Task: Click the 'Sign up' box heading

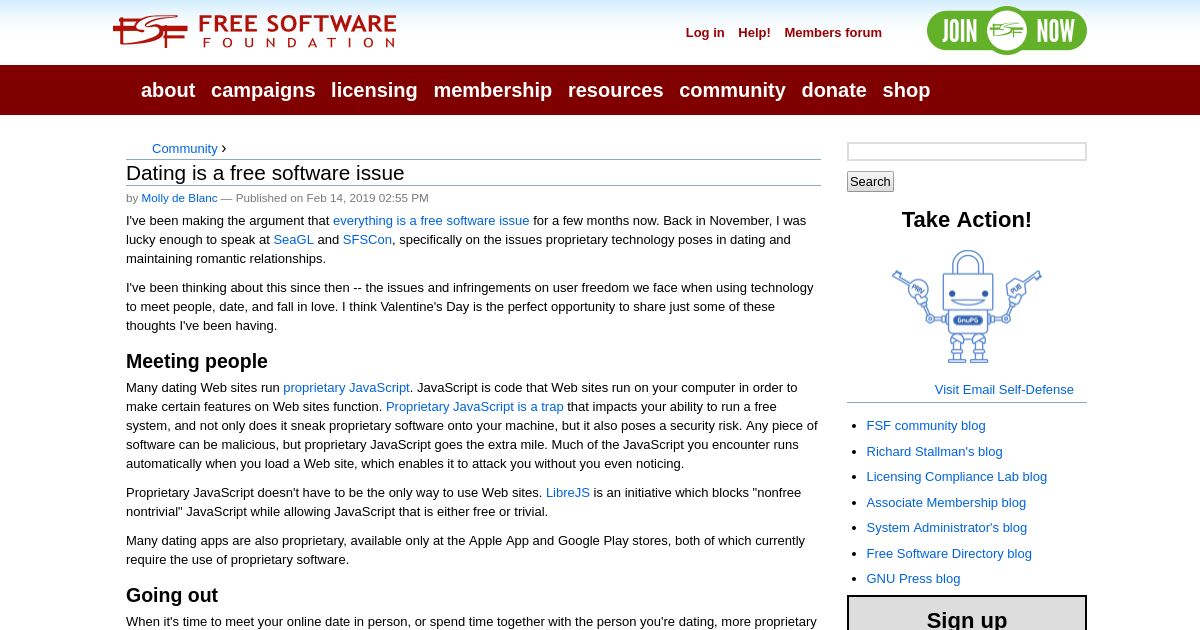Action: 967,620
